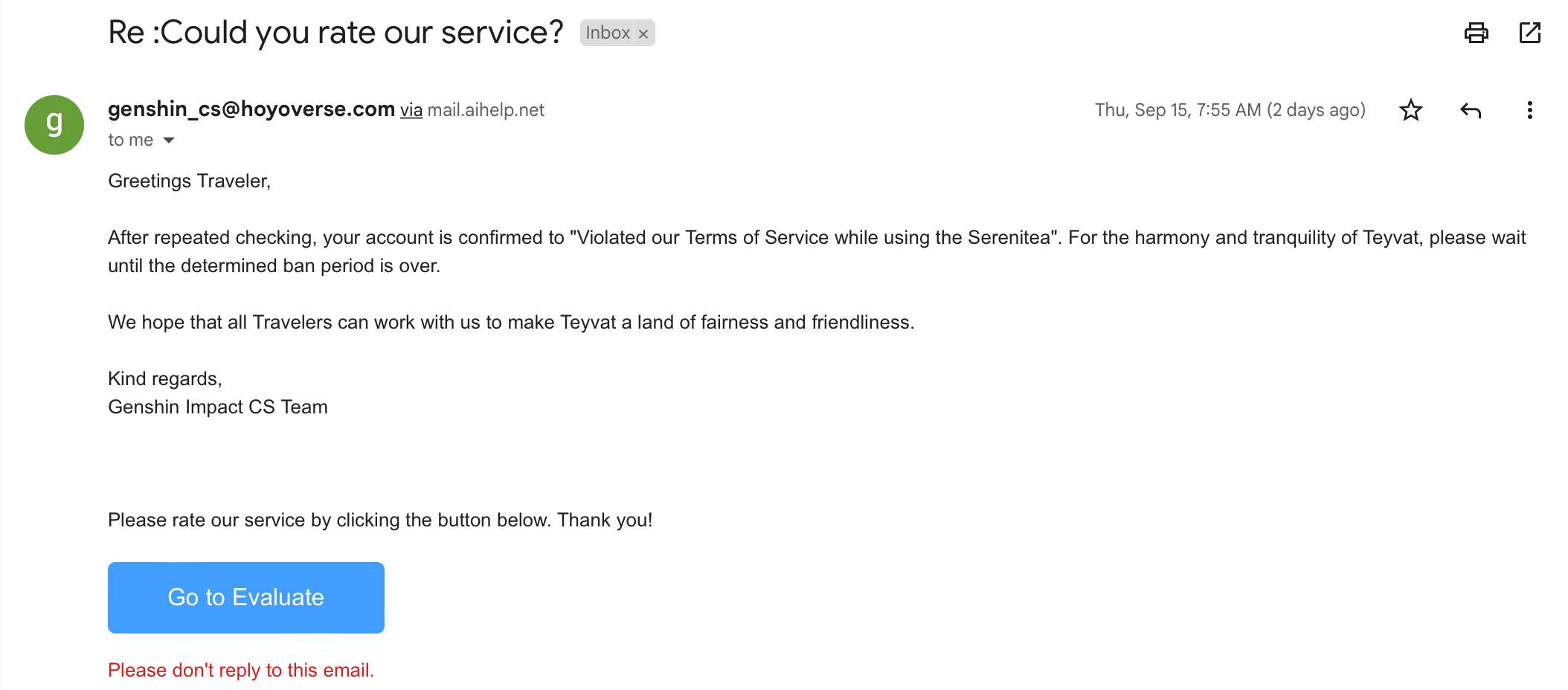The height and width of the screenshot is (690, 1568).
Task: Click the Inbox label tag
Action: point(608,33)
